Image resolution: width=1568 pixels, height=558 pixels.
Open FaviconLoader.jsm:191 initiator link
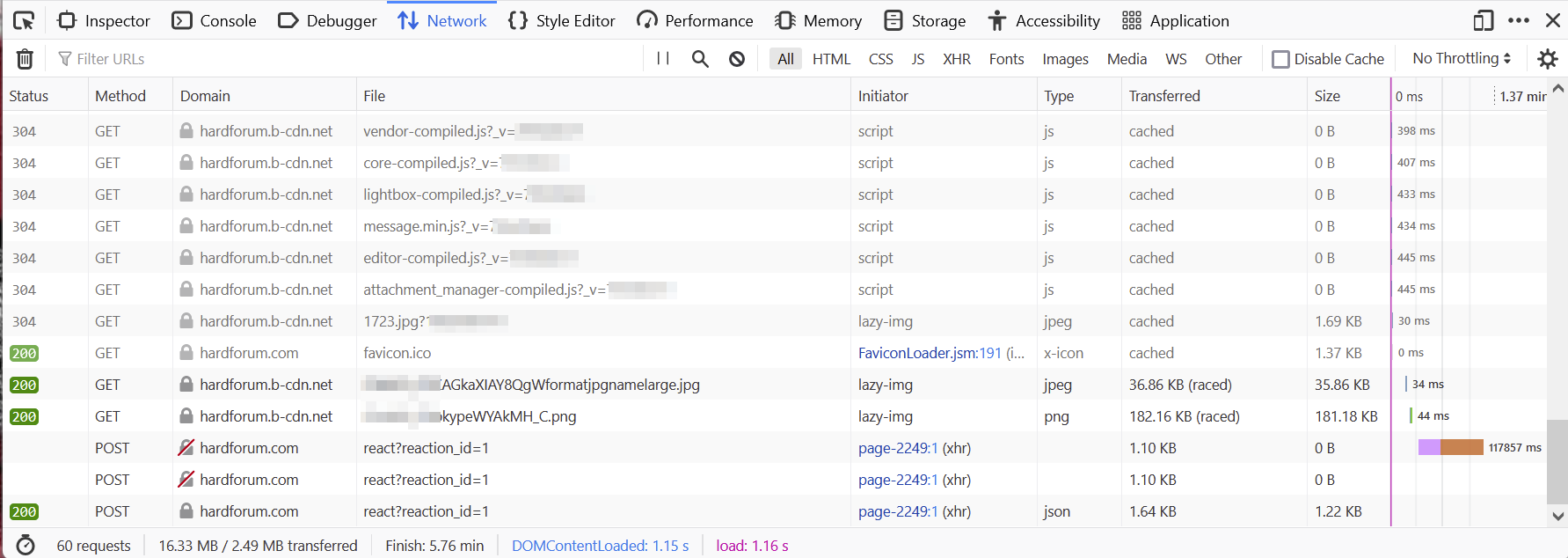930,353
